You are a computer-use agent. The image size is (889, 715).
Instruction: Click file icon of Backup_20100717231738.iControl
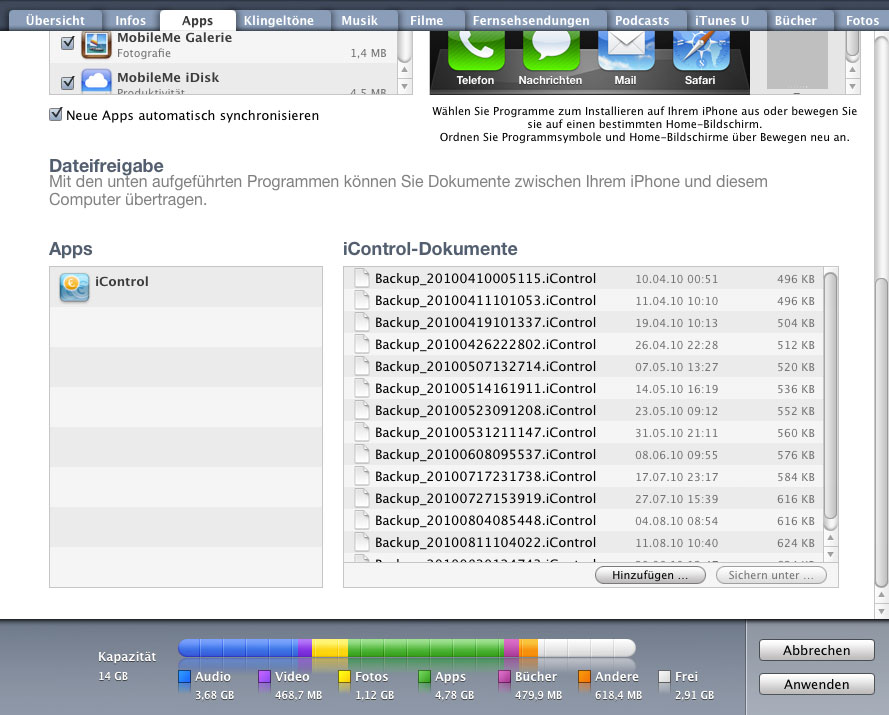[361, 476]
